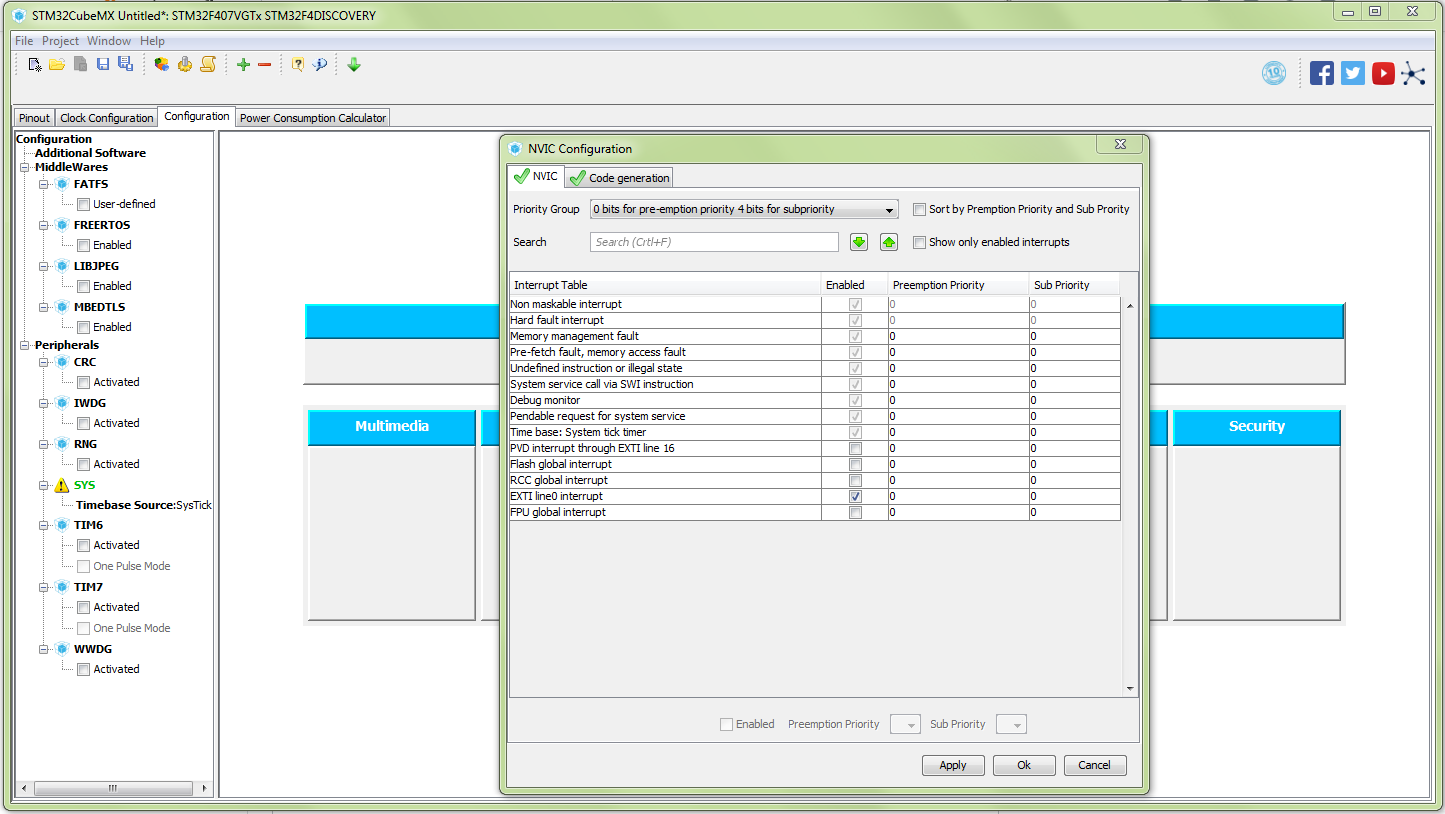Click the Security category header
Viewport: 1445px width, 814px height.
(1256, 427)
